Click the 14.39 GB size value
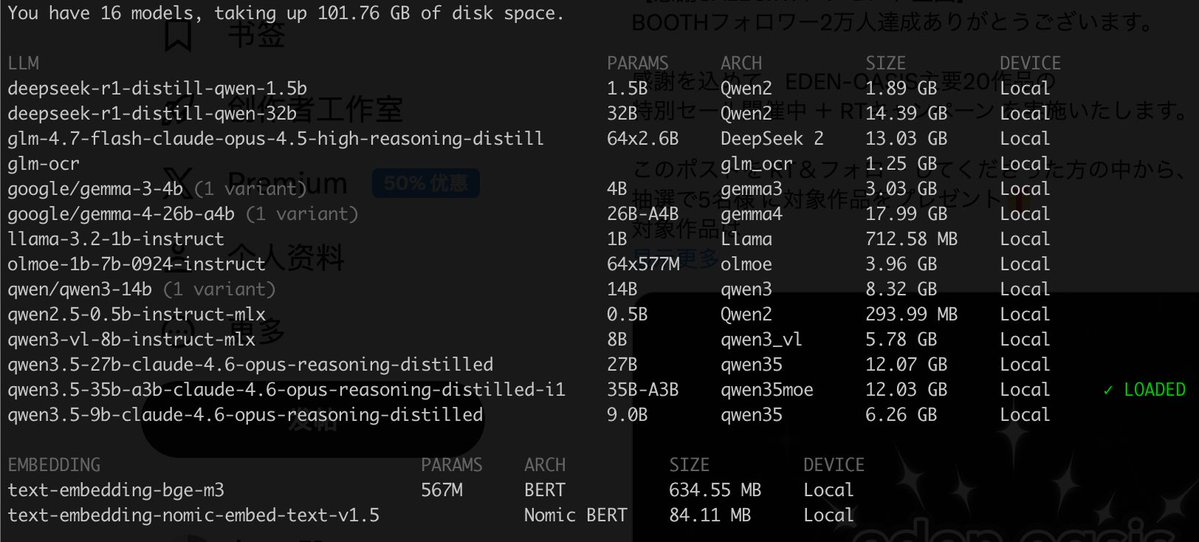Image resolution: width=1199 pixels, height=542 pixels. [906, 113]
